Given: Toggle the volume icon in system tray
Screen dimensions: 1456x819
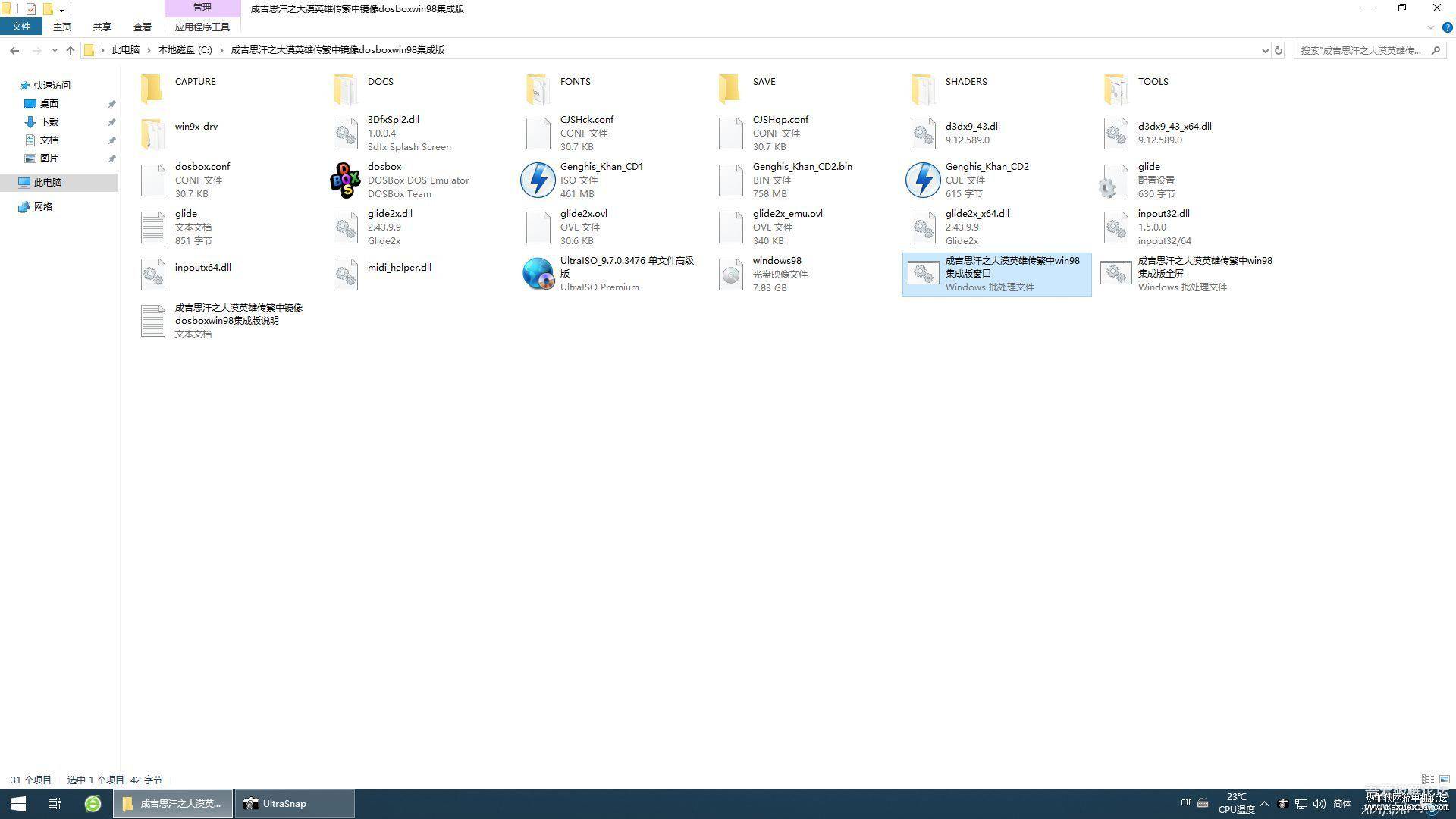Looking at the screenshot, I should [x=1319, y=804].
